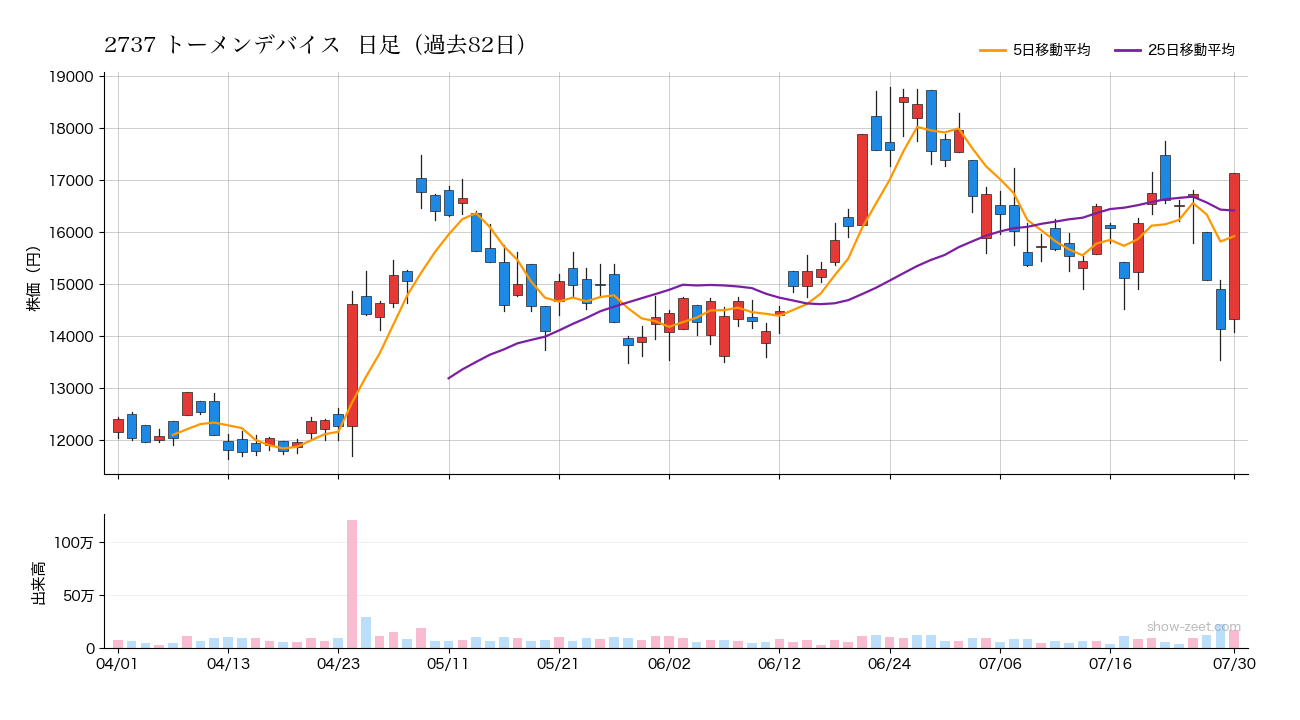
Task: Click the 12000 price axis label
Action: (x=71, y=441)
